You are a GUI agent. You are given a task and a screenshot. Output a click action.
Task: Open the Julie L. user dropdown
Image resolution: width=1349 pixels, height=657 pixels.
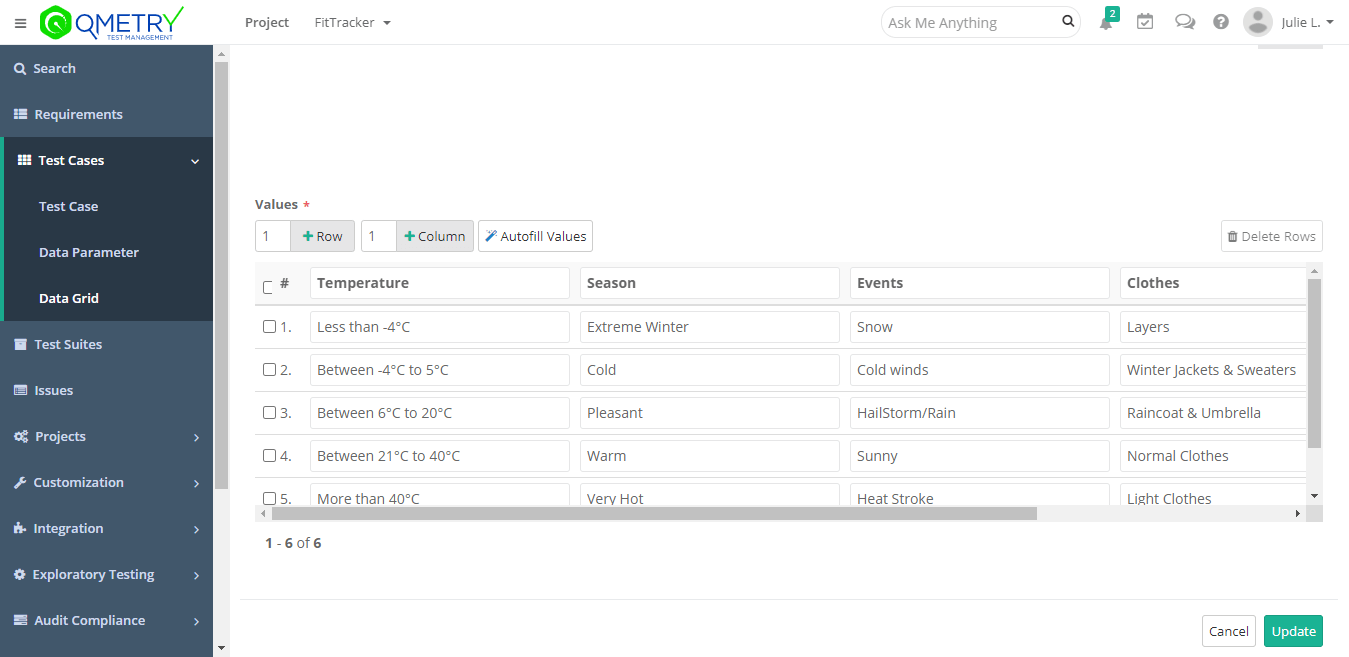[x=1307, y=22]
